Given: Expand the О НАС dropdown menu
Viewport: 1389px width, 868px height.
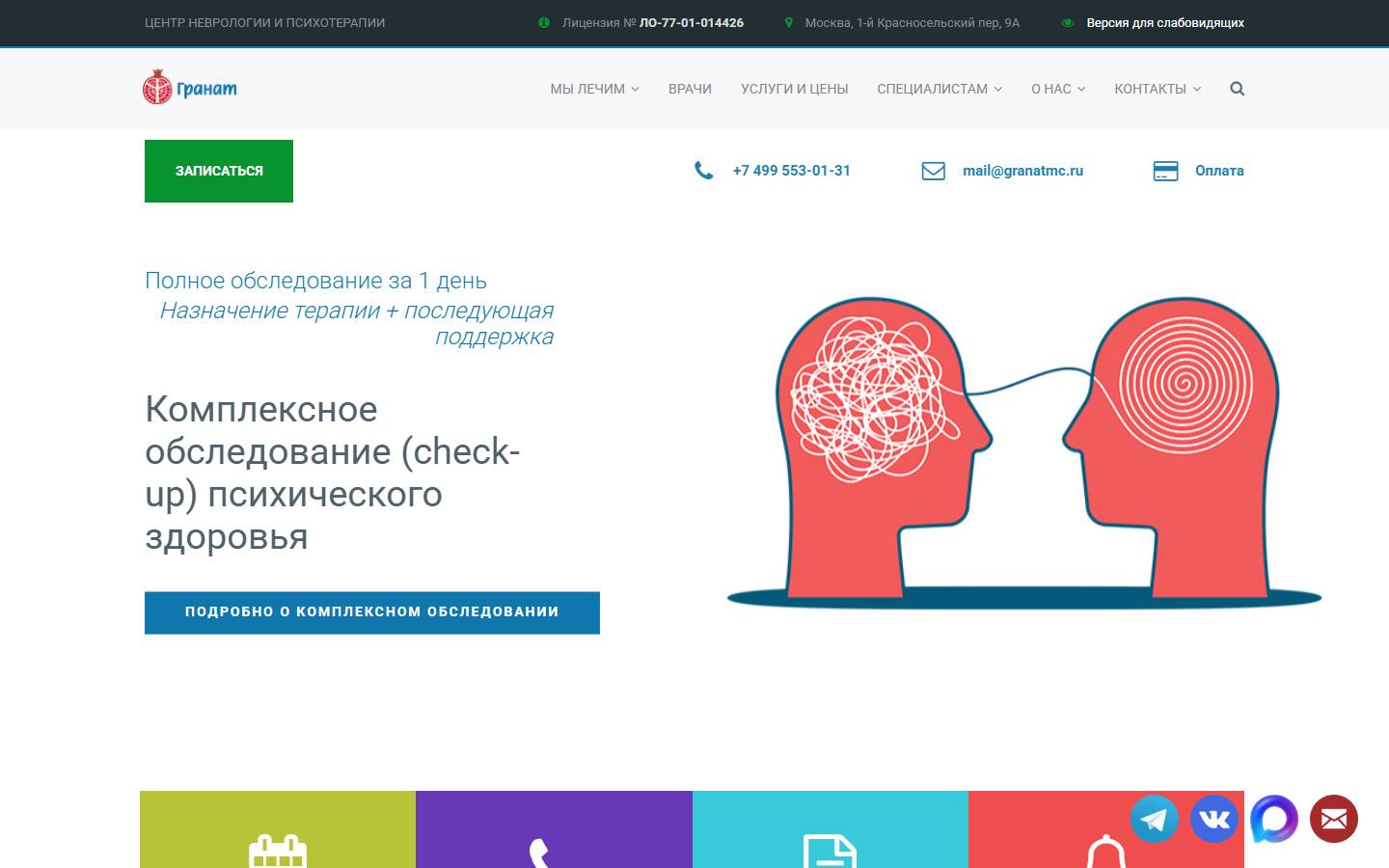Looking at the screenshot, I should pyautogui.click(x=1058, y=89).
